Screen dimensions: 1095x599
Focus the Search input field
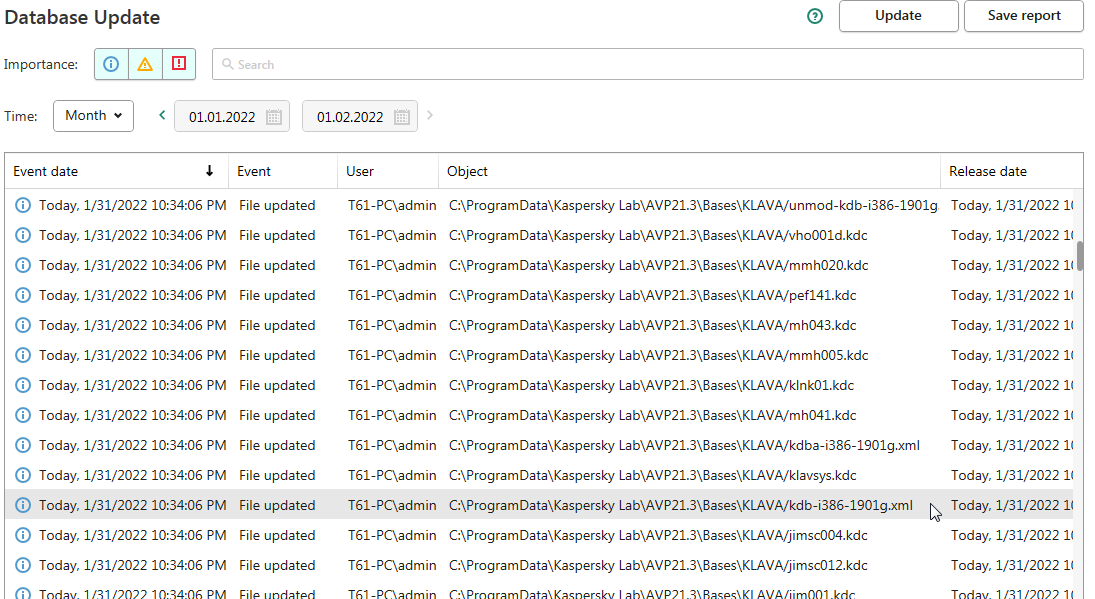(647, 64)
